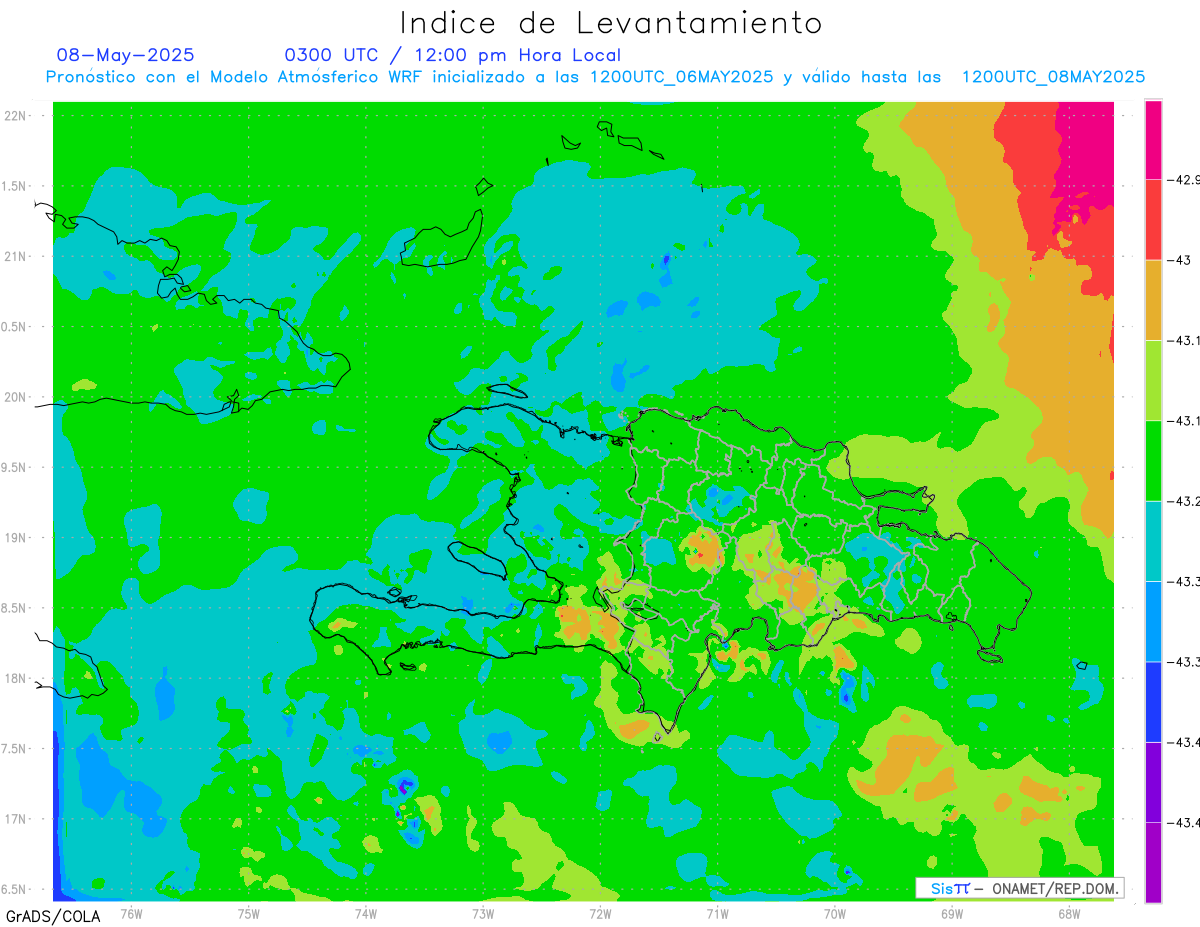
Task: Click the magenta segment of the color bar
Action: (1153, 140)
